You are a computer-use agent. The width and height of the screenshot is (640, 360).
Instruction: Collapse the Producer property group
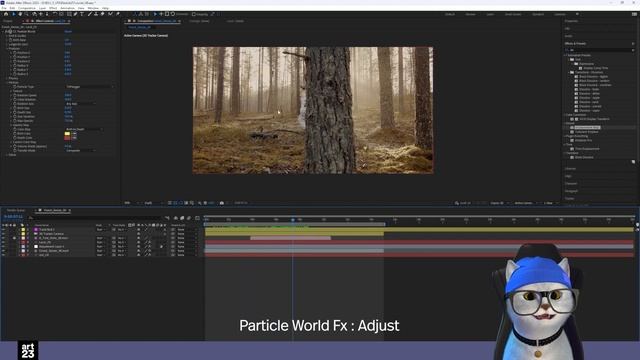[x=7, y=49]
